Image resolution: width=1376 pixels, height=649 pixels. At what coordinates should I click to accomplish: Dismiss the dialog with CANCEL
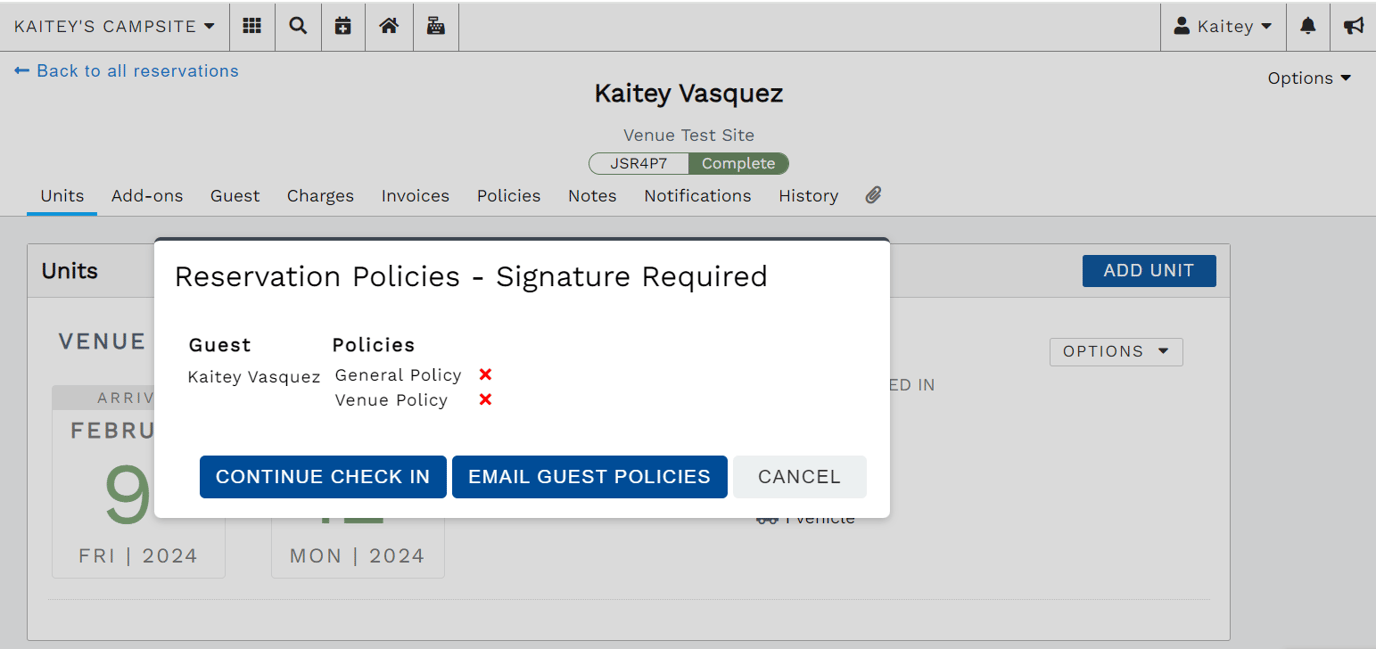coord(799,477)
